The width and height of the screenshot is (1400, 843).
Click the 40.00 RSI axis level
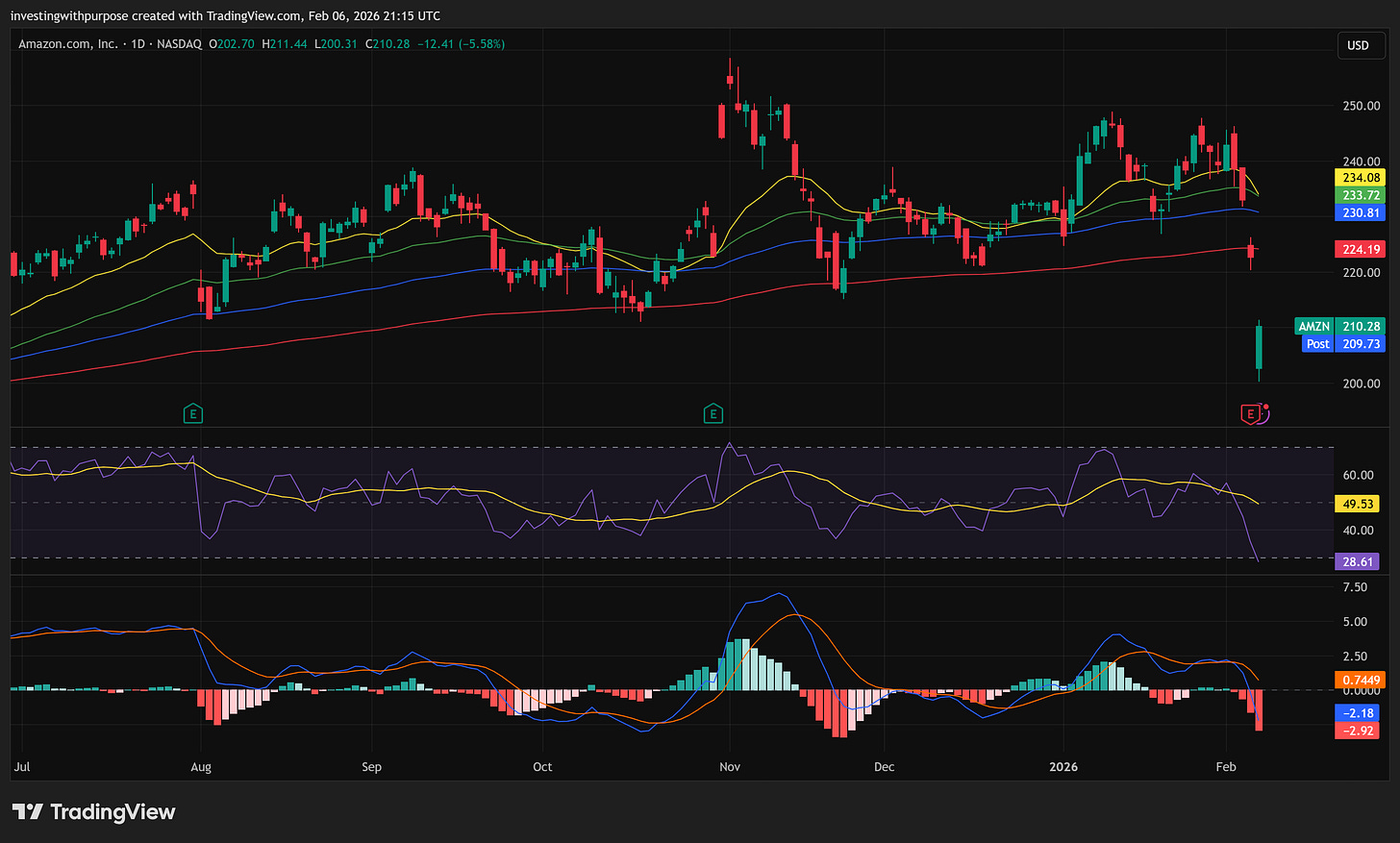point(1358,531)
